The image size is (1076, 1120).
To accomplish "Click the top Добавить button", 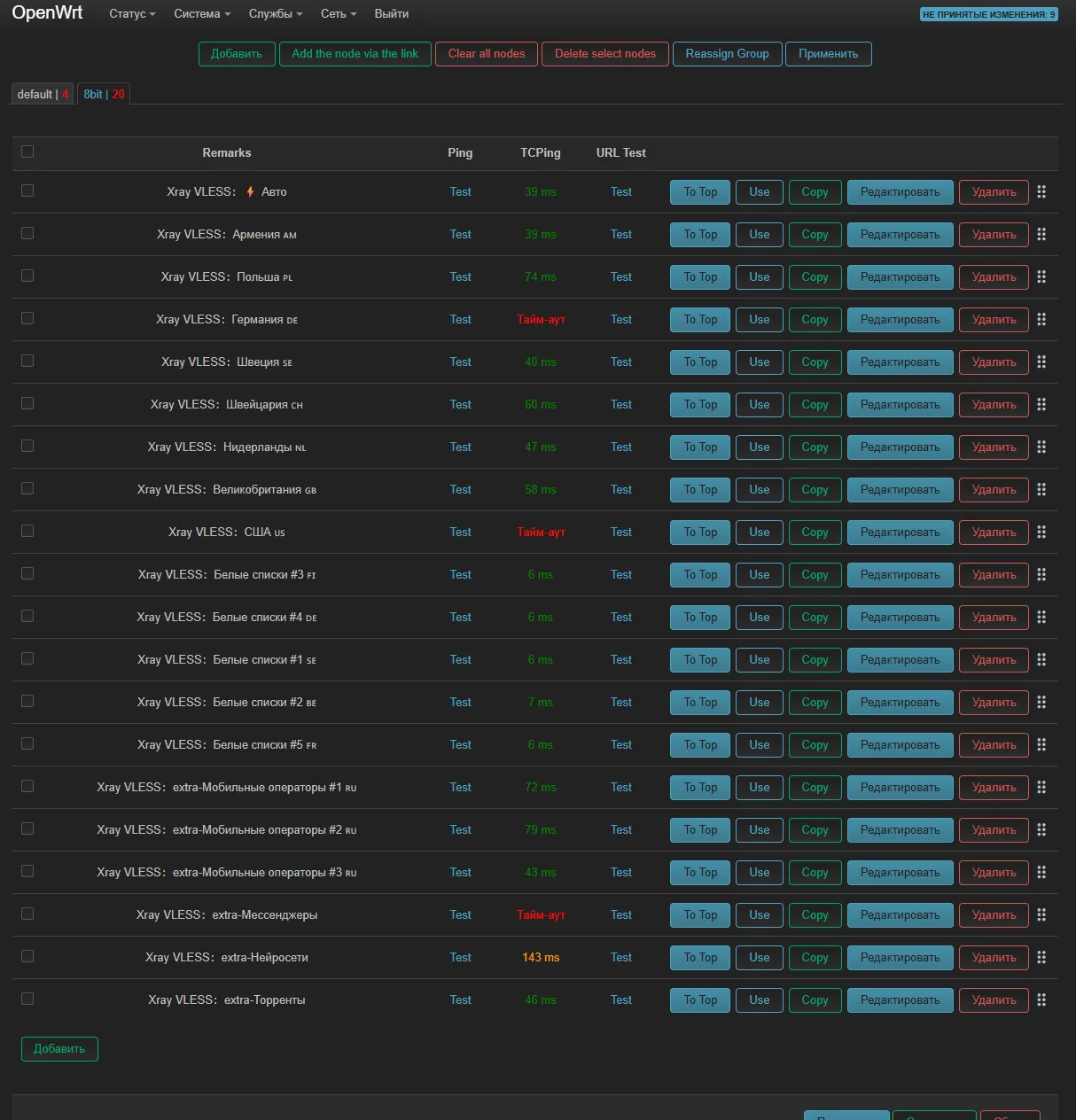I will pyautogui.click(x=237, y=54).
